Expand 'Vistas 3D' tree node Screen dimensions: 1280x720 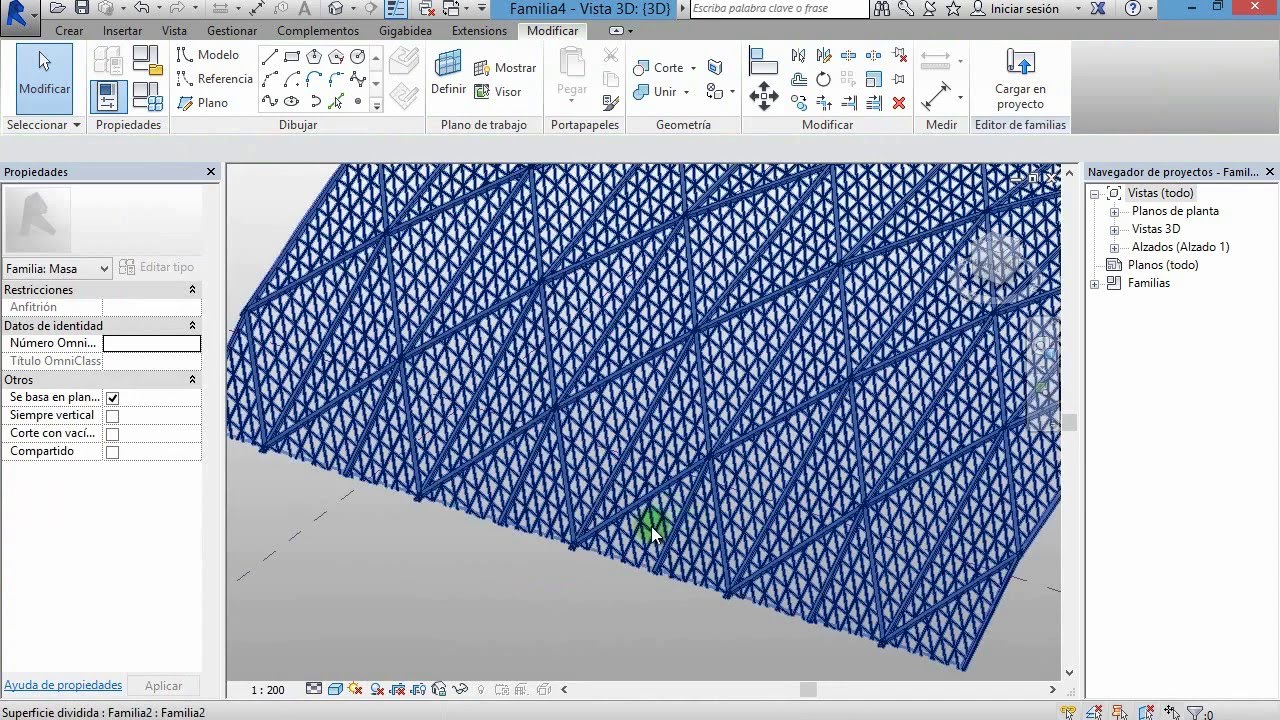[1114, 230]
